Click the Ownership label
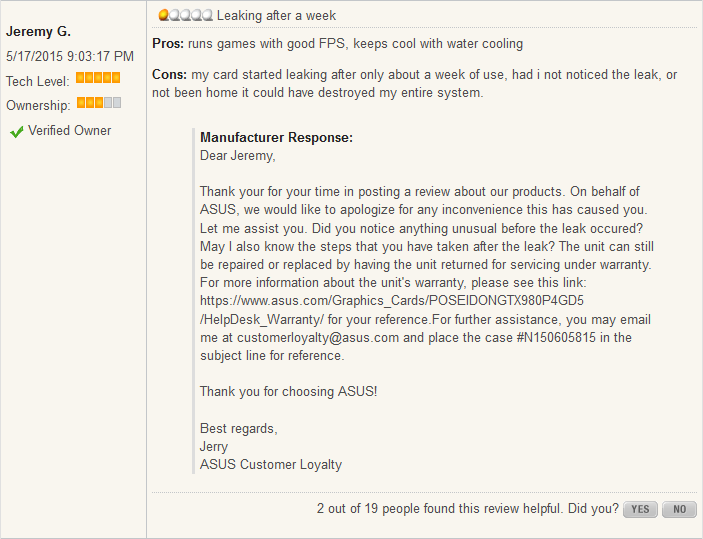Image resolution: width=703 pixels, height=539 pixels. (38, 105)
